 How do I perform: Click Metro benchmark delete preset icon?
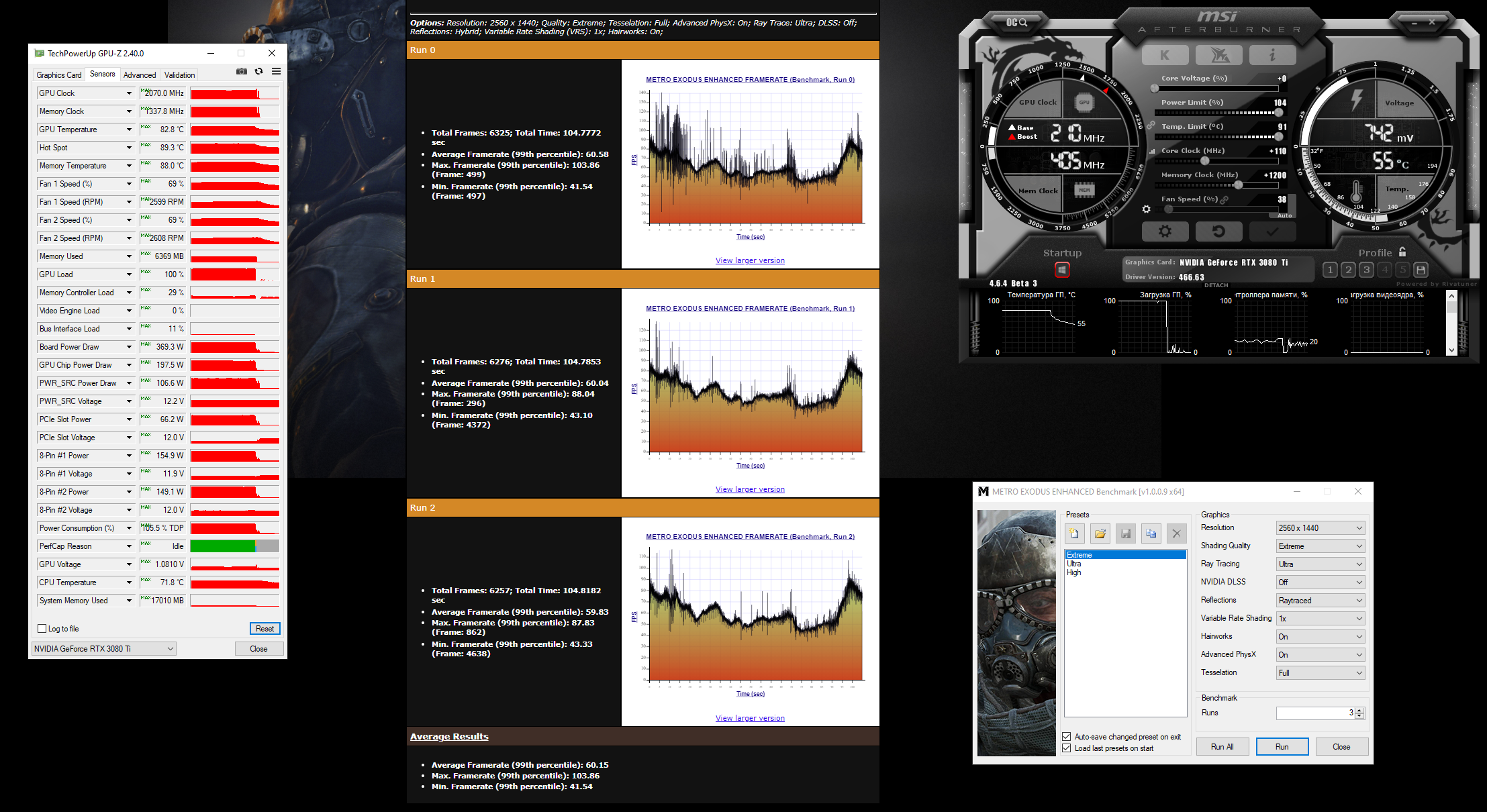[x=1176, y=534]
